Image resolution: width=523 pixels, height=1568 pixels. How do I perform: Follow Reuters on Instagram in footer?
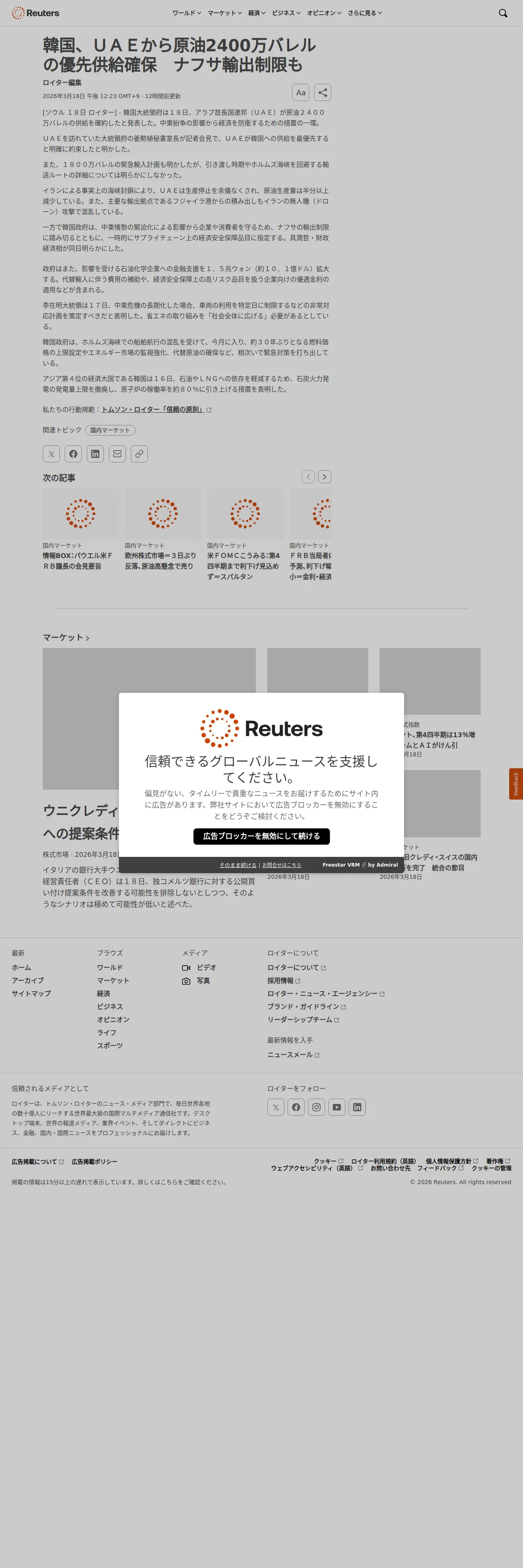[316, 1107]
